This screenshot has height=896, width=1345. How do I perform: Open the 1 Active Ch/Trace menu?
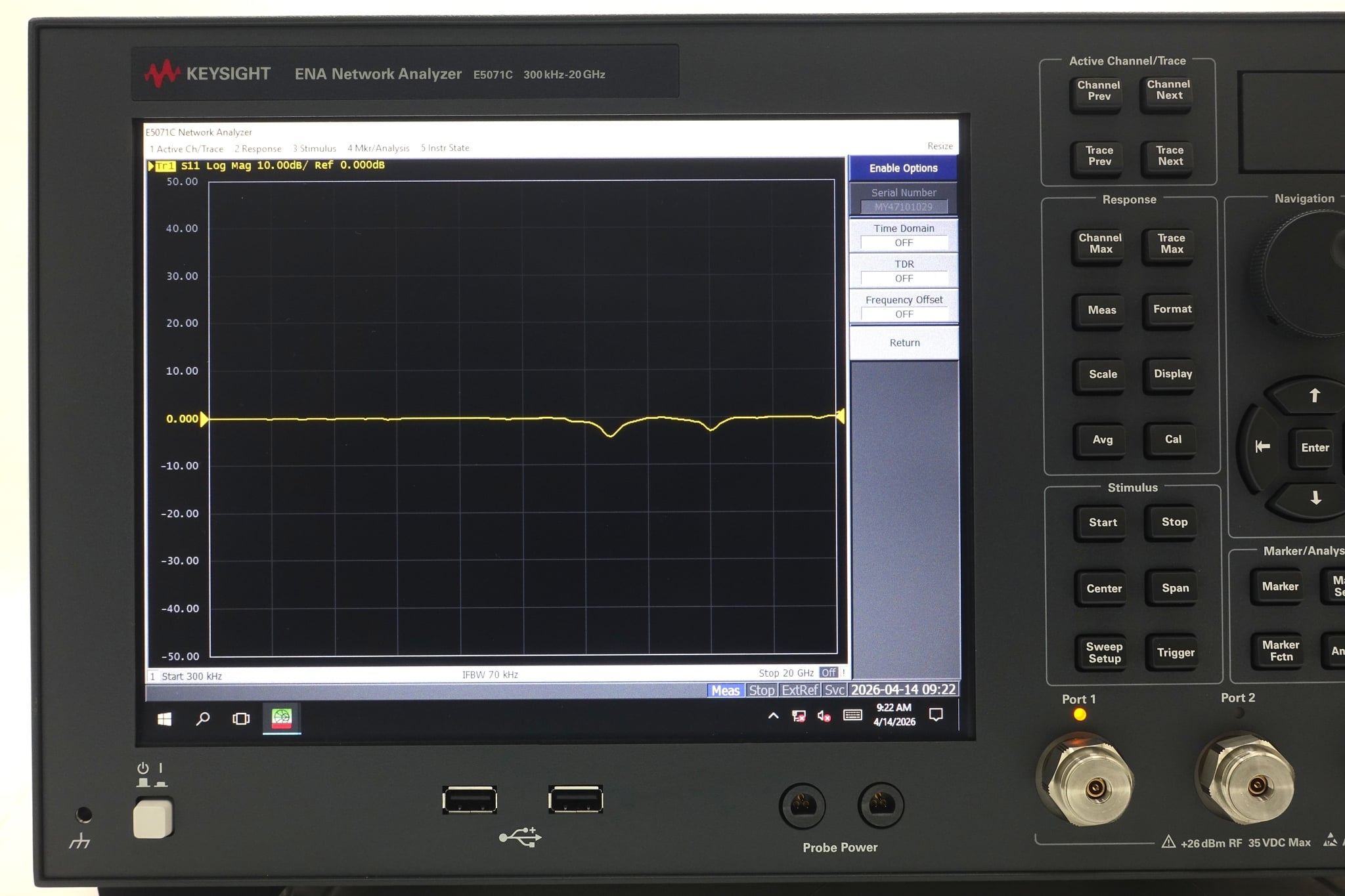click(x=187, y=149)
